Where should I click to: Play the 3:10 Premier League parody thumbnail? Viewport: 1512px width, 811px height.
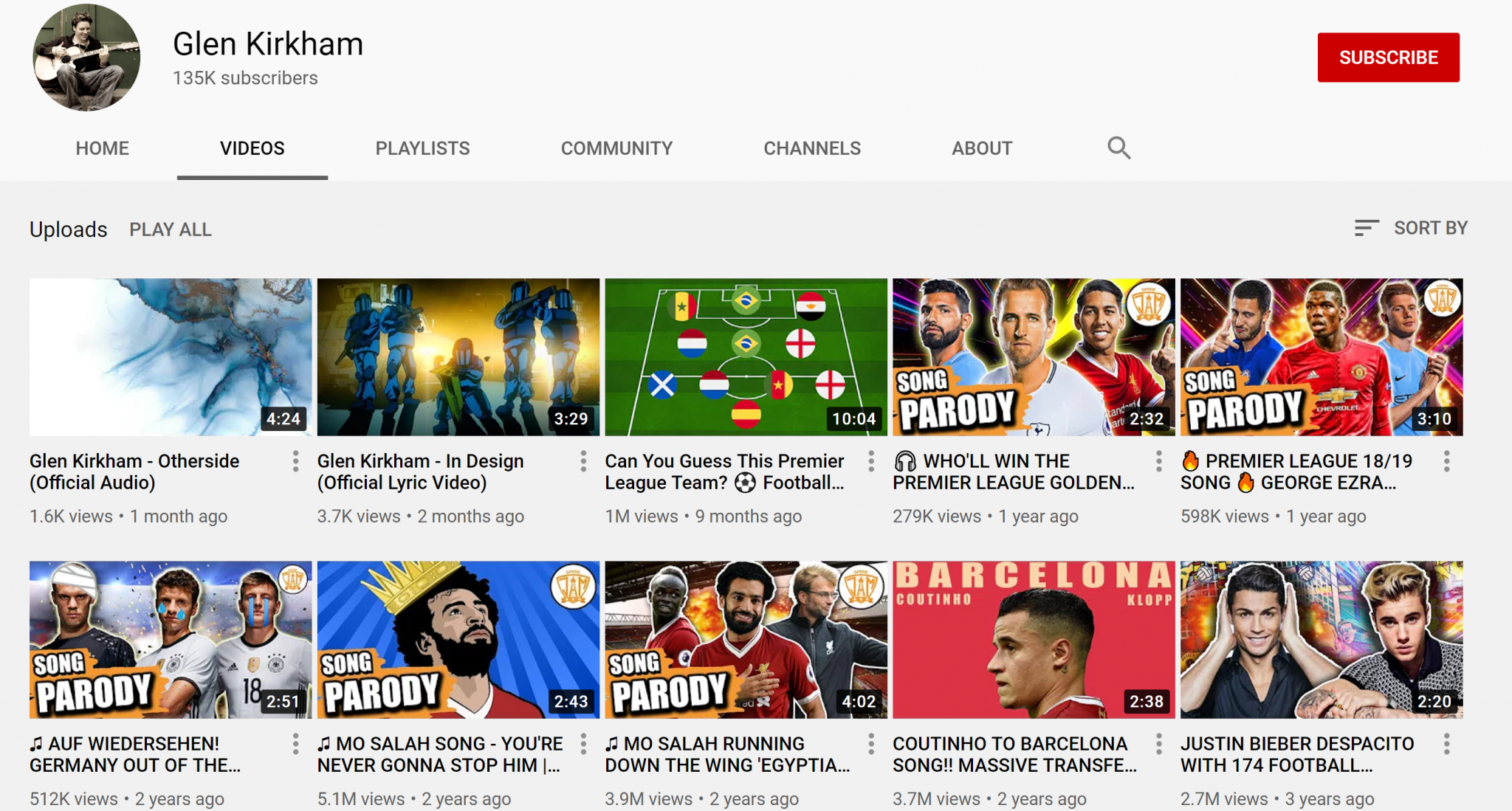coord(1322,357)
